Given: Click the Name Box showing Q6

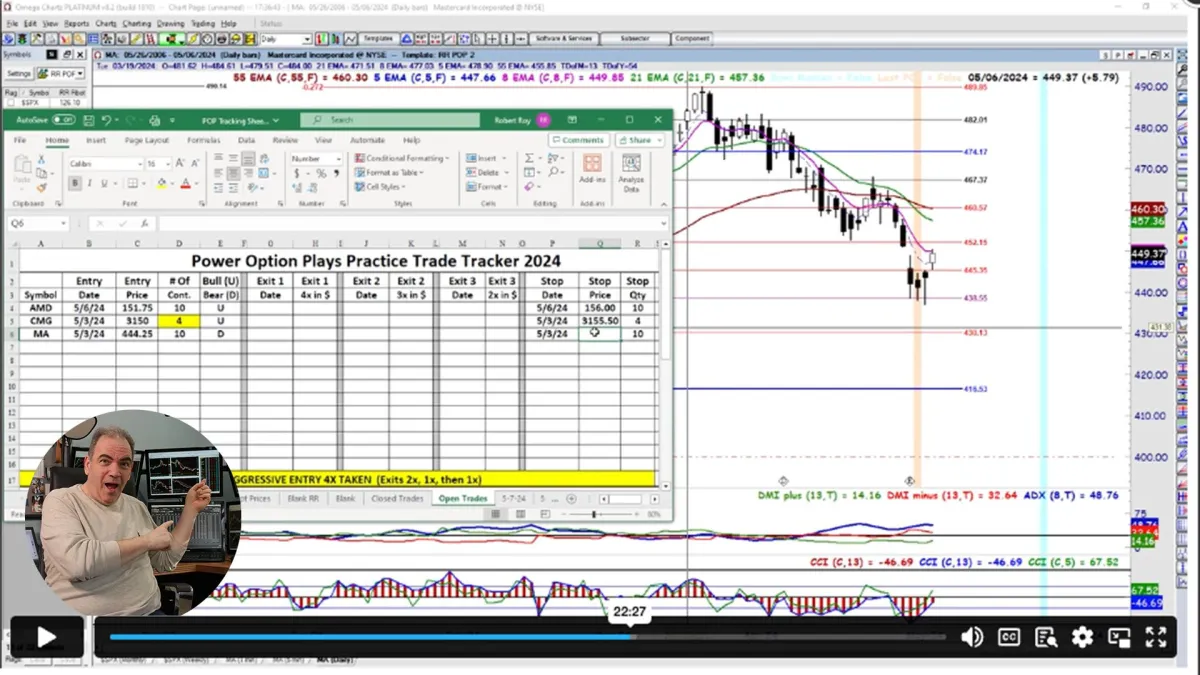Looking at the screenshot, I should 36,223.
